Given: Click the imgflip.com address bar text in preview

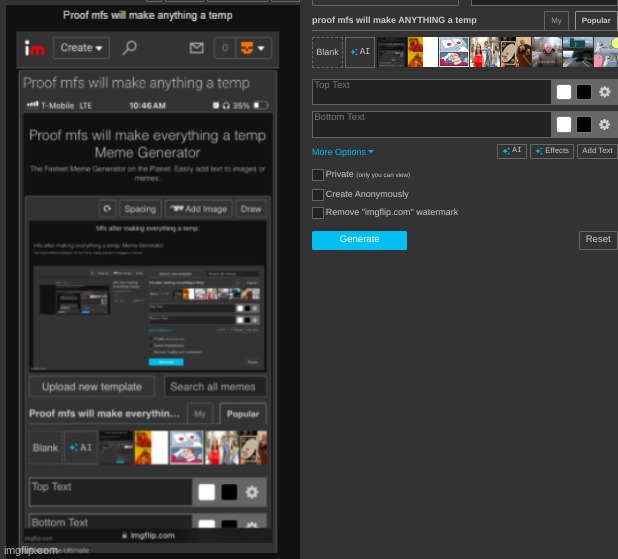Looking at the screenshot, I should (153, 535).
